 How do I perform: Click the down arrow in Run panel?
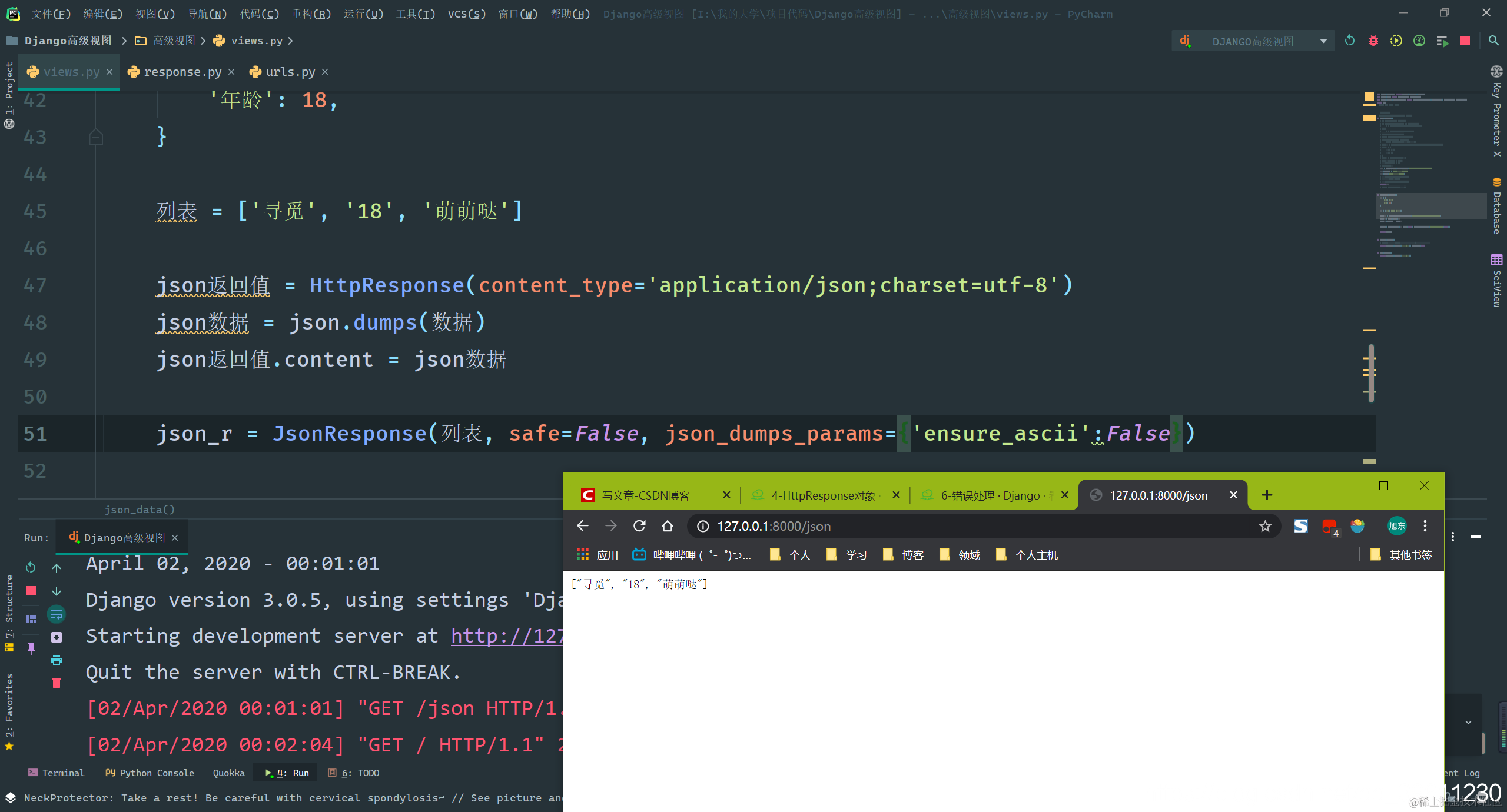tap(57, 591)
